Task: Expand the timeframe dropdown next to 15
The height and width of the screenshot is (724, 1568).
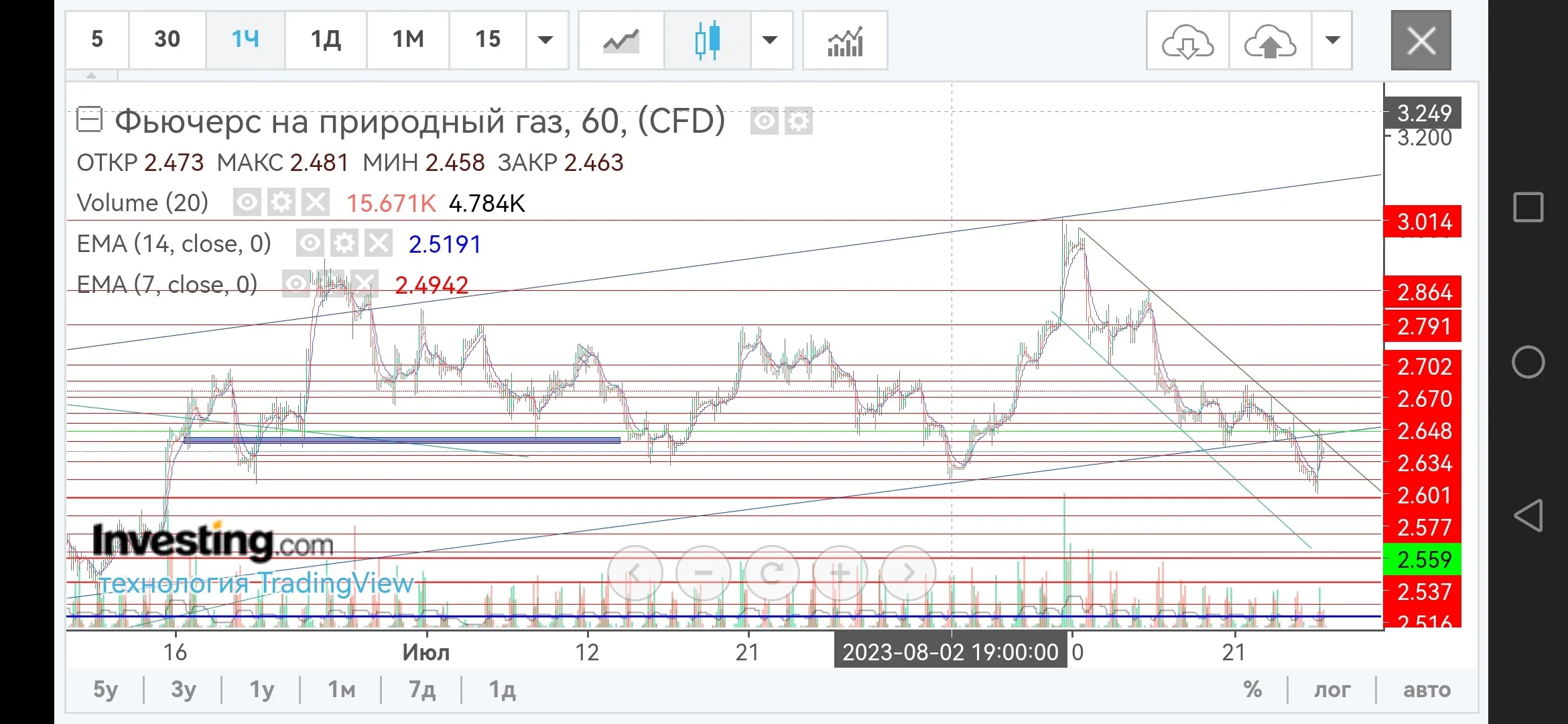Action: coord(546,40)
